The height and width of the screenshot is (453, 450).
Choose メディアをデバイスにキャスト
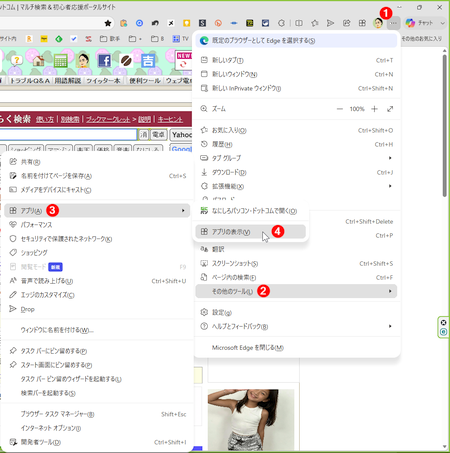click(97, 190)
